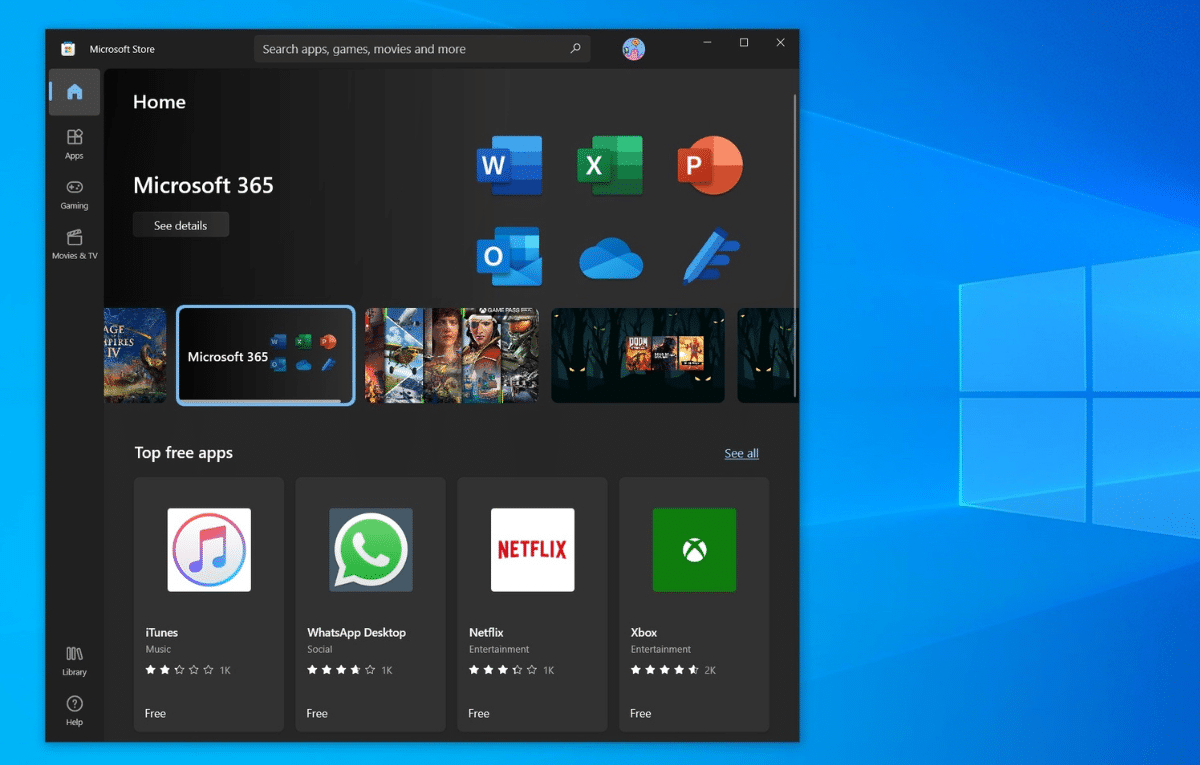1200x765 pixels.
Task: Select the DOOM spooky forest thumbnail
Action: pos(638,356)
